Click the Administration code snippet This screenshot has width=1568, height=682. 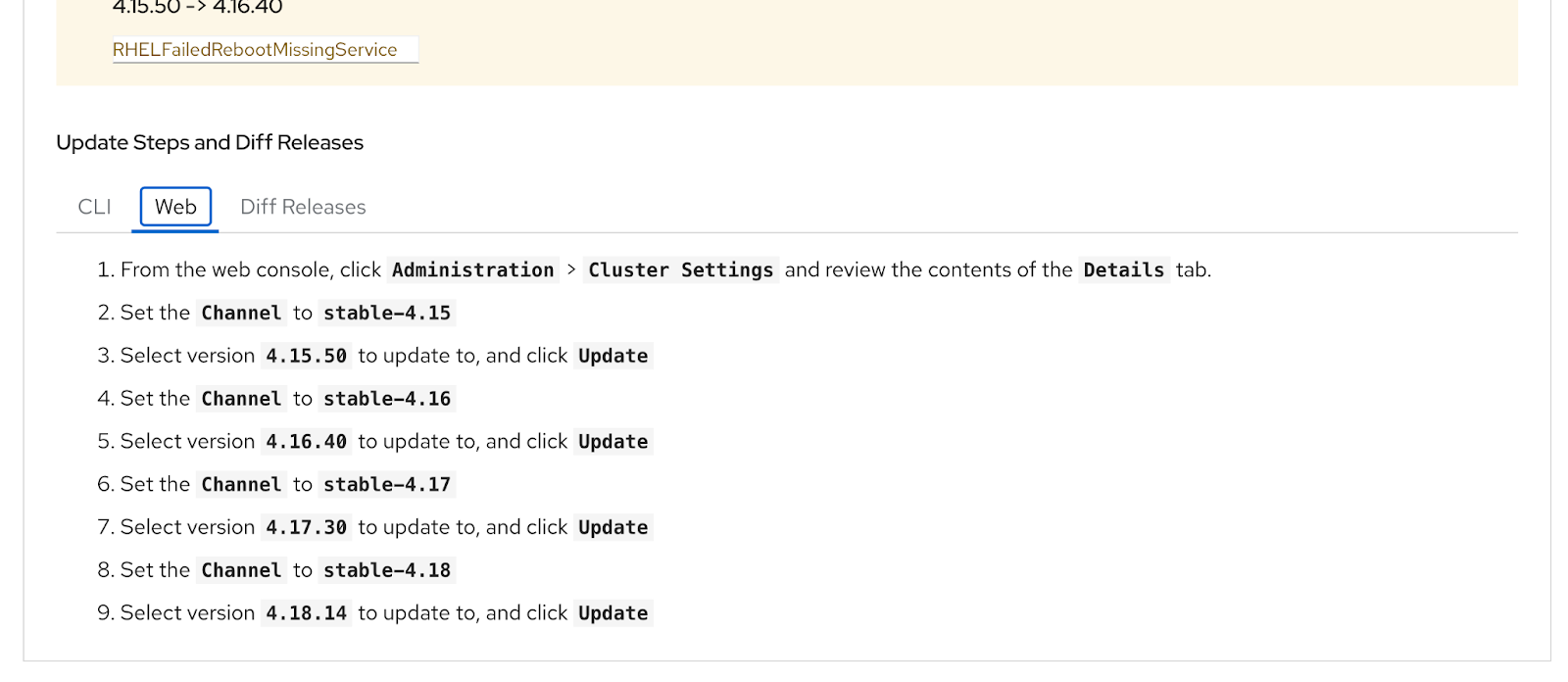tap(472, 269)
